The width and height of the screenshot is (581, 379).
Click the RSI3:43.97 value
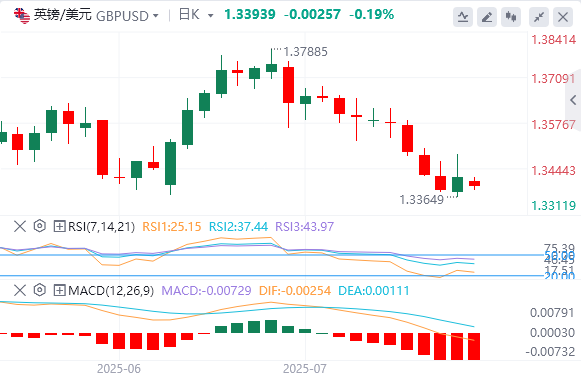[305, 226]
